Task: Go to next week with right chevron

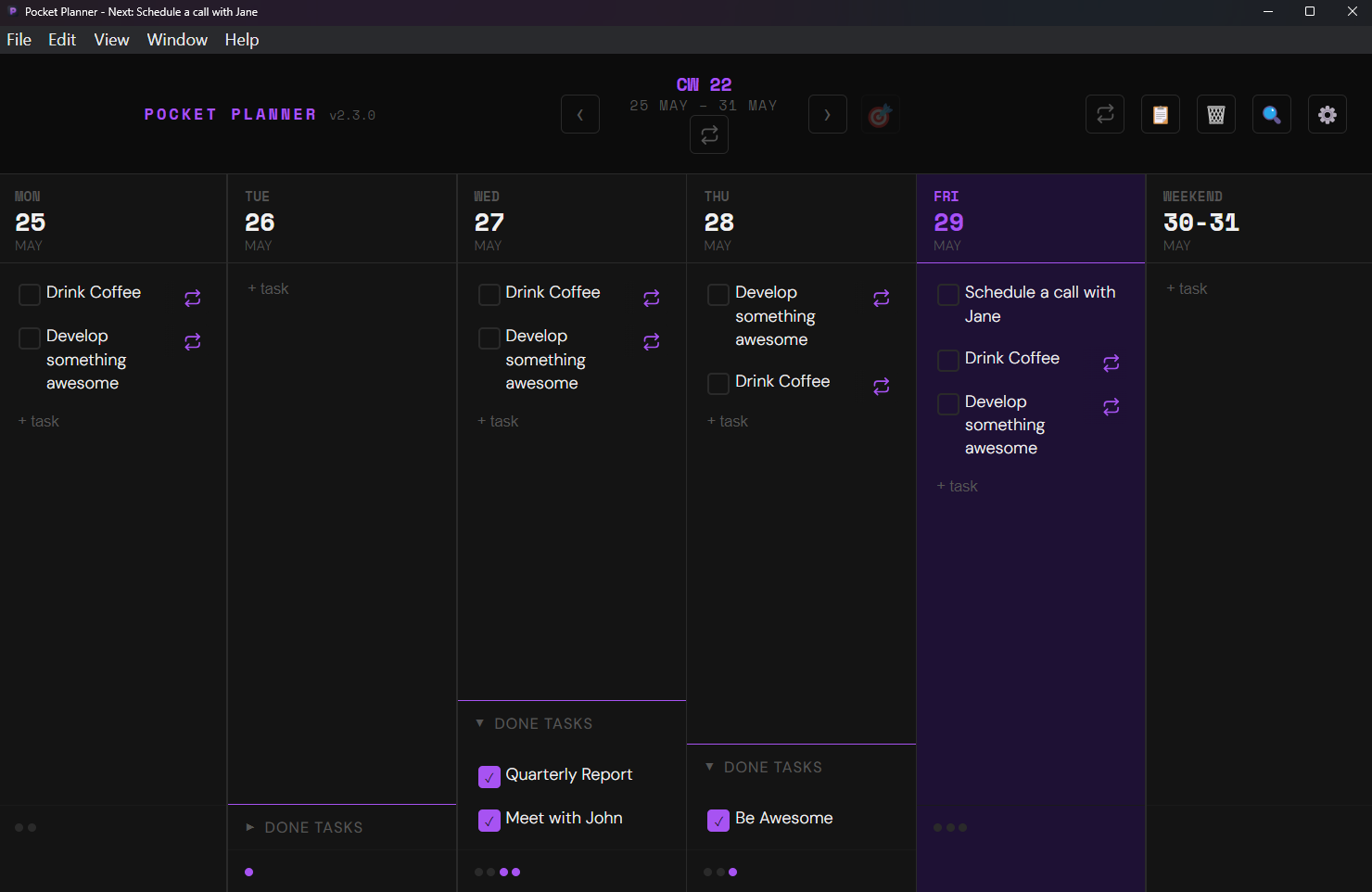Action: 828,115
